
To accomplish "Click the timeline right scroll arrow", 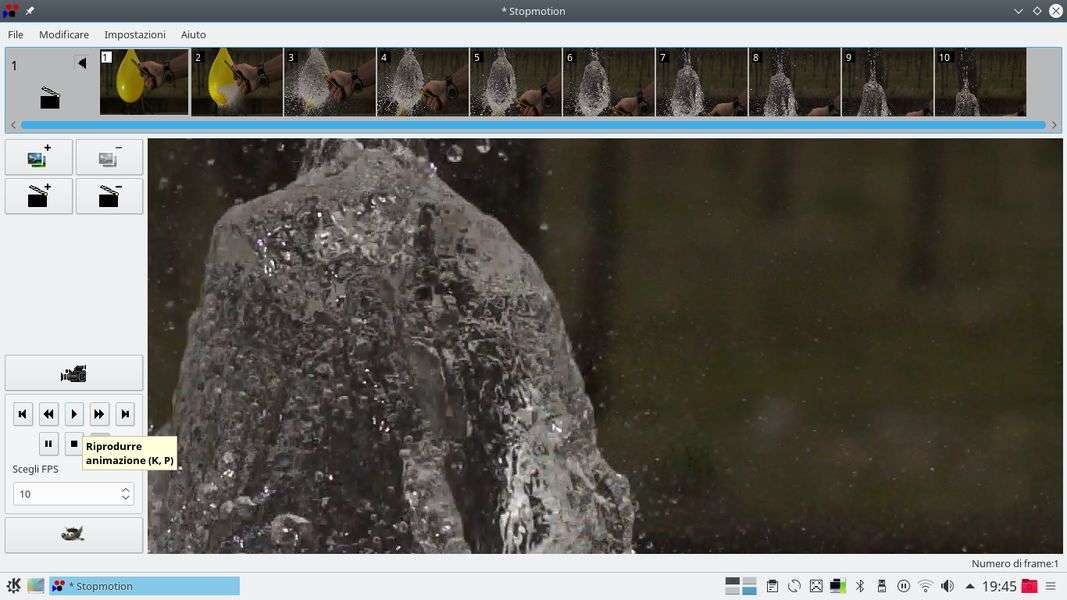I will 1053,125.
